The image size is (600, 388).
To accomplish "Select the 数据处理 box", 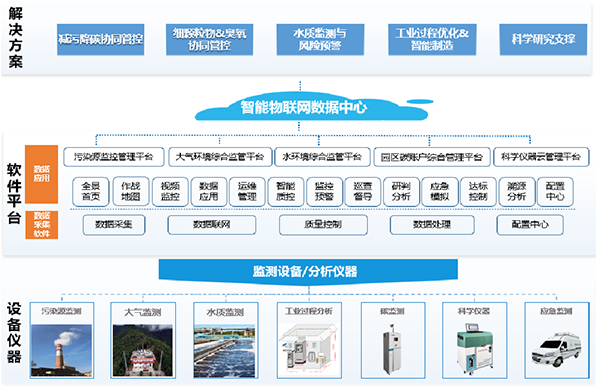I will coord(432,225).
